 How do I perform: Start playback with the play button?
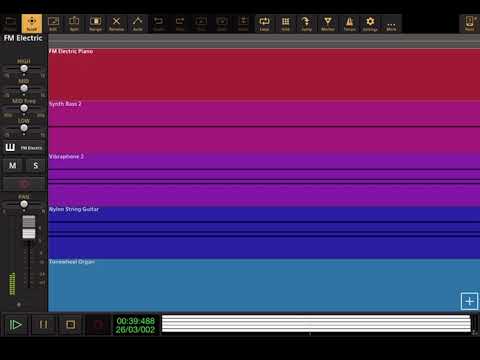15,324
